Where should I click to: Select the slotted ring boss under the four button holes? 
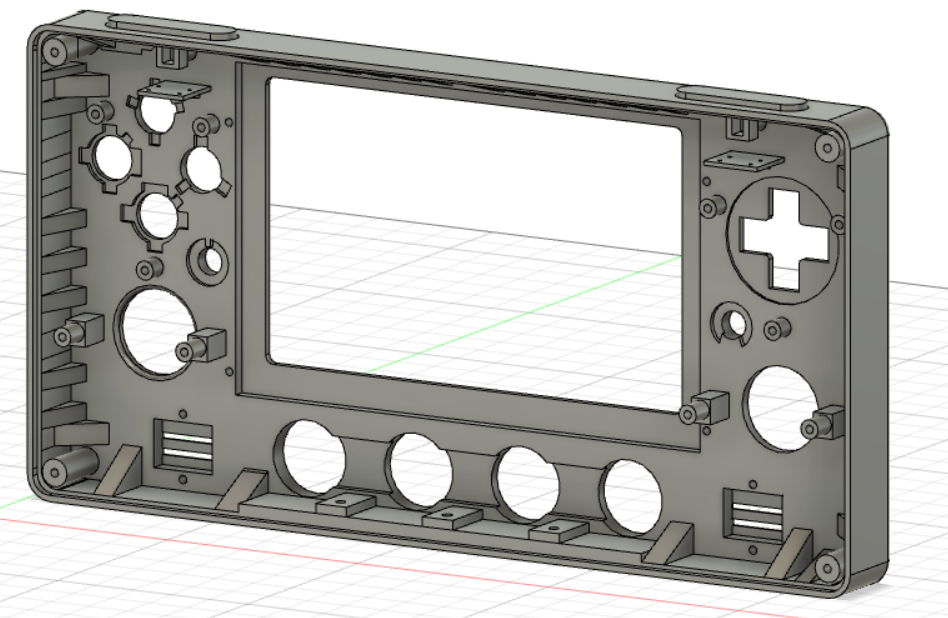(x=208, y=261)
